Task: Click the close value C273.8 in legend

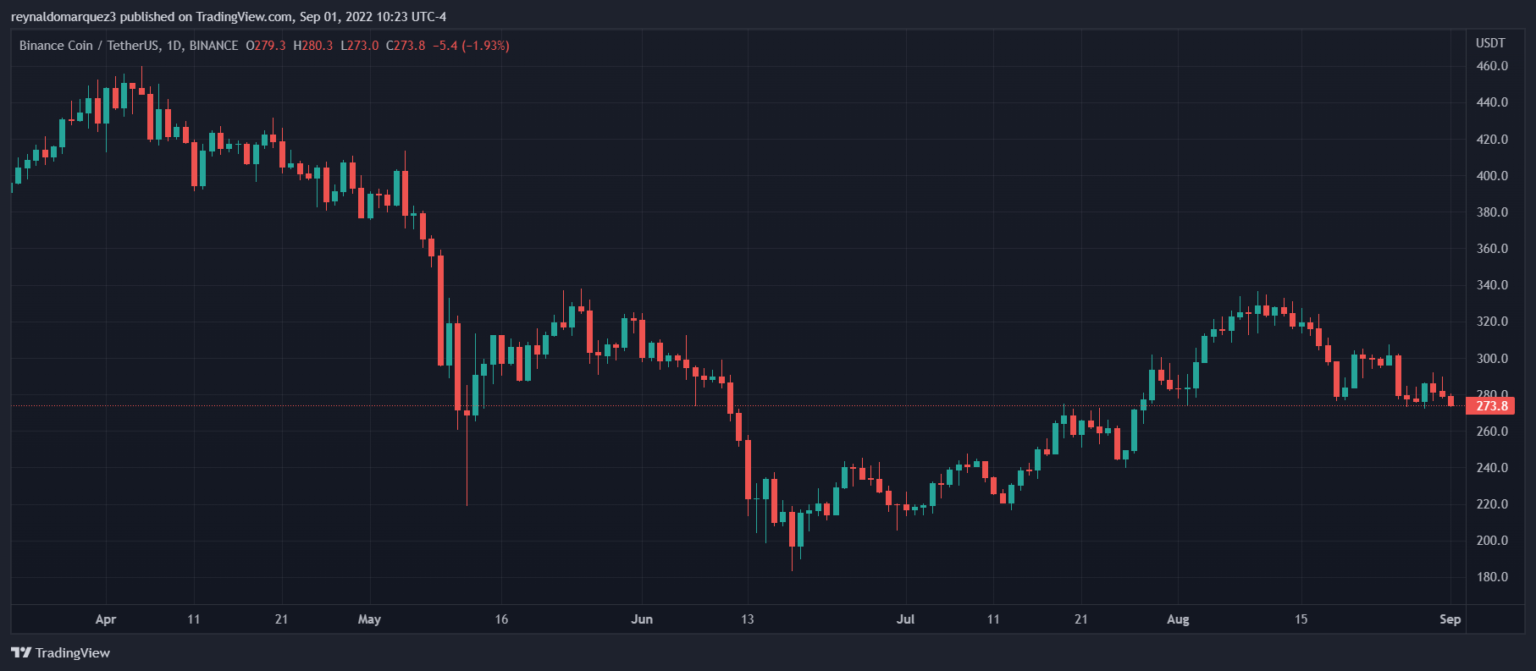Action: pyautogui.click(x=399, y=45)
